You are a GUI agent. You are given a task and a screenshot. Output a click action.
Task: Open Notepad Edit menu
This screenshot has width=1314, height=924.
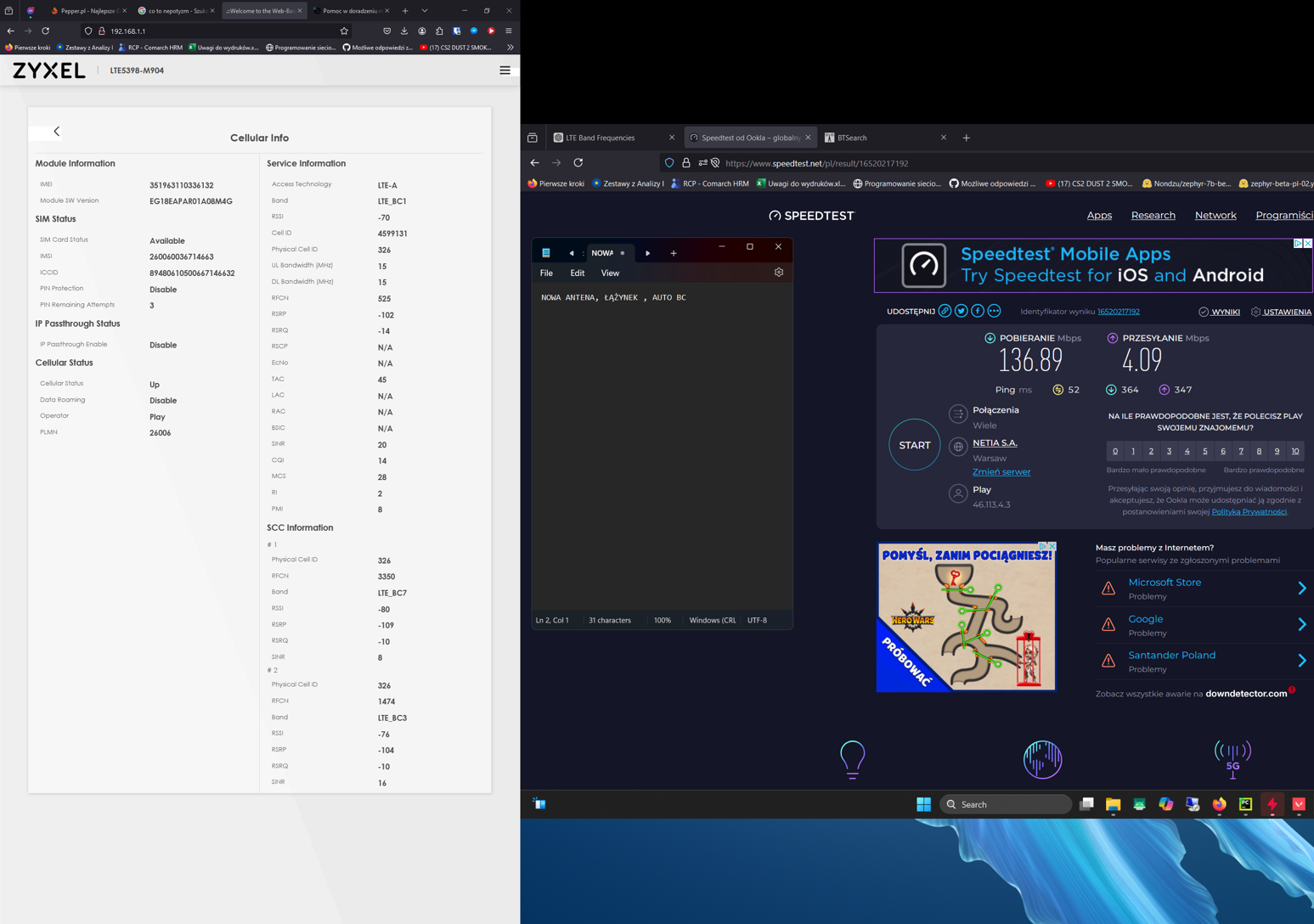pyautogui.click(x=578, y=273)
